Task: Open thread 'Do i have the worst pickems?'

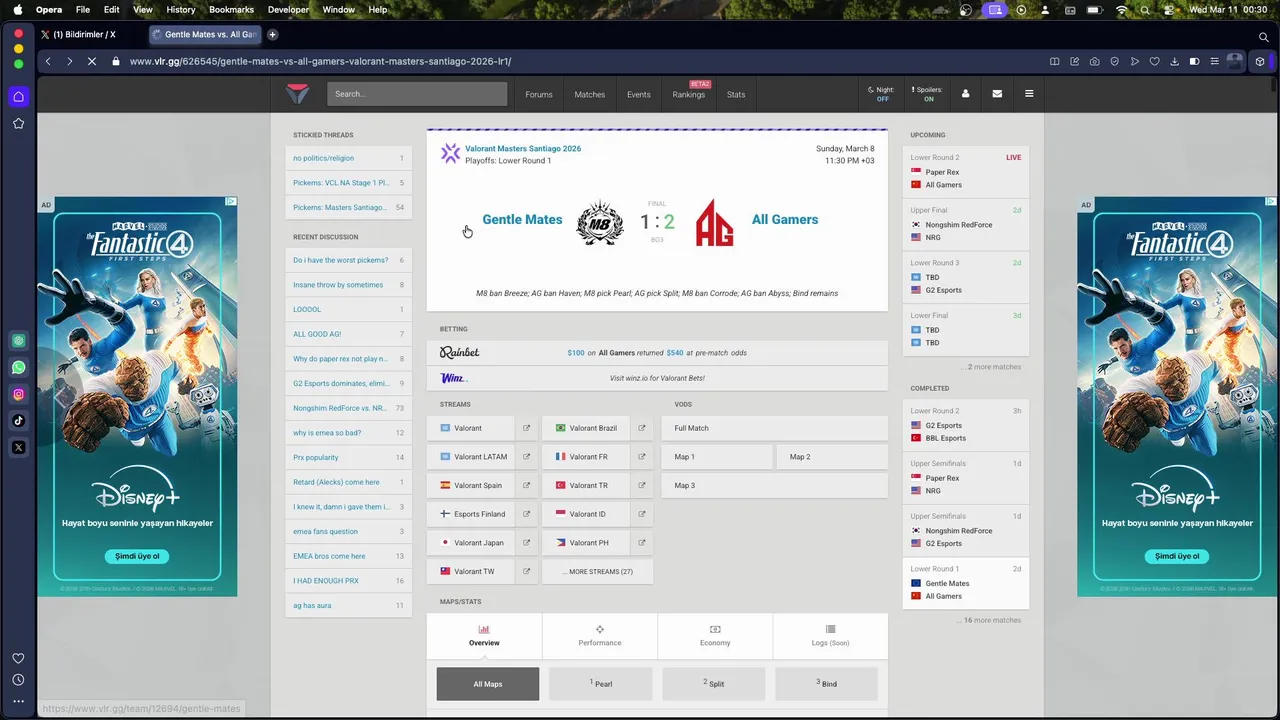Action: (x=348, y=260)
